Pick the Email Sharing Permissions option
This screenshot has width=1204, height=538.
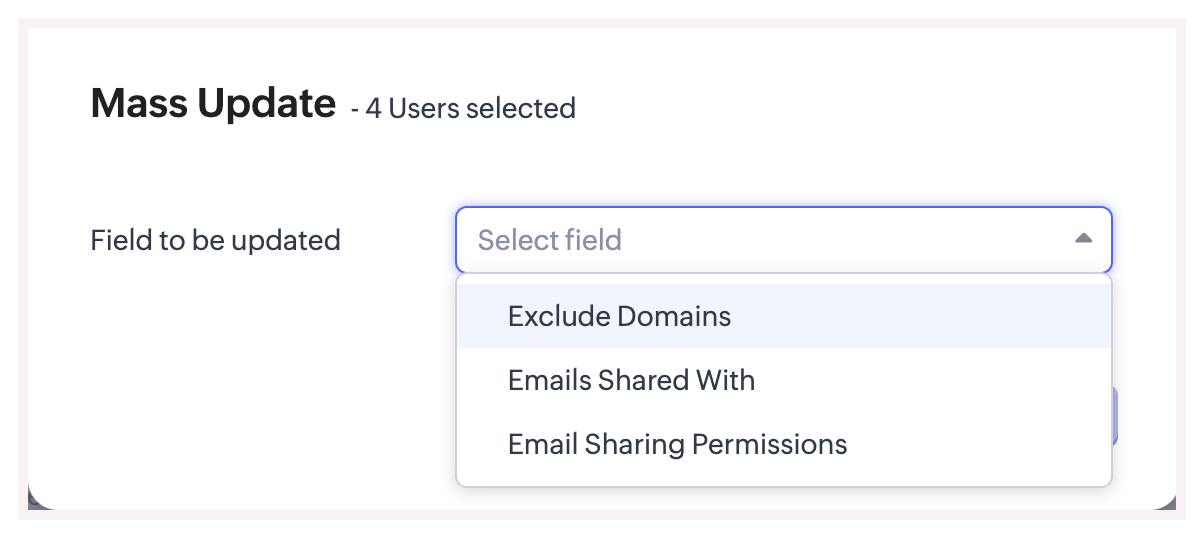pos(677,444)
